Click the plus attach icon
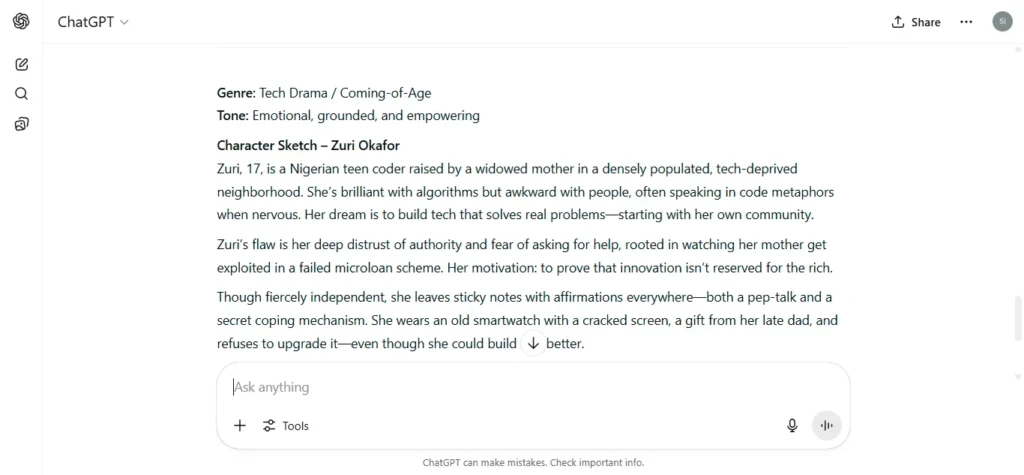Screen dimensions: 1024x475 (240, 426)
